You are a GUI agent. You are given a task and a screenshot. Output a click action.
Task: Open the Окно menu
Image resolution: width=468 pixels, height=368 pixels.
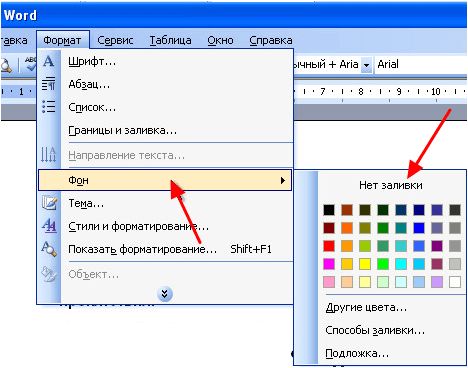(220, 40)
